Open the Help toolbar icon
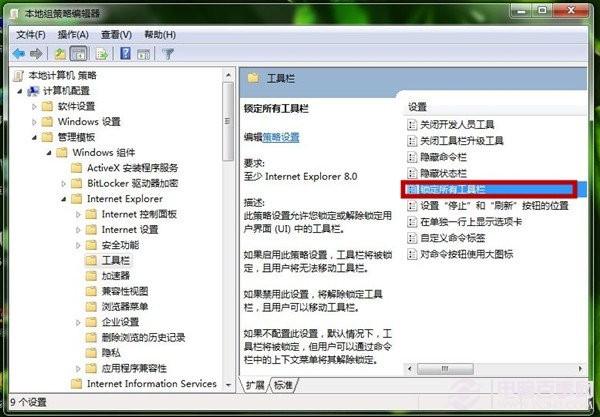Image resolution: width=600 pixels, height=417 pixels. coord(125,54)
